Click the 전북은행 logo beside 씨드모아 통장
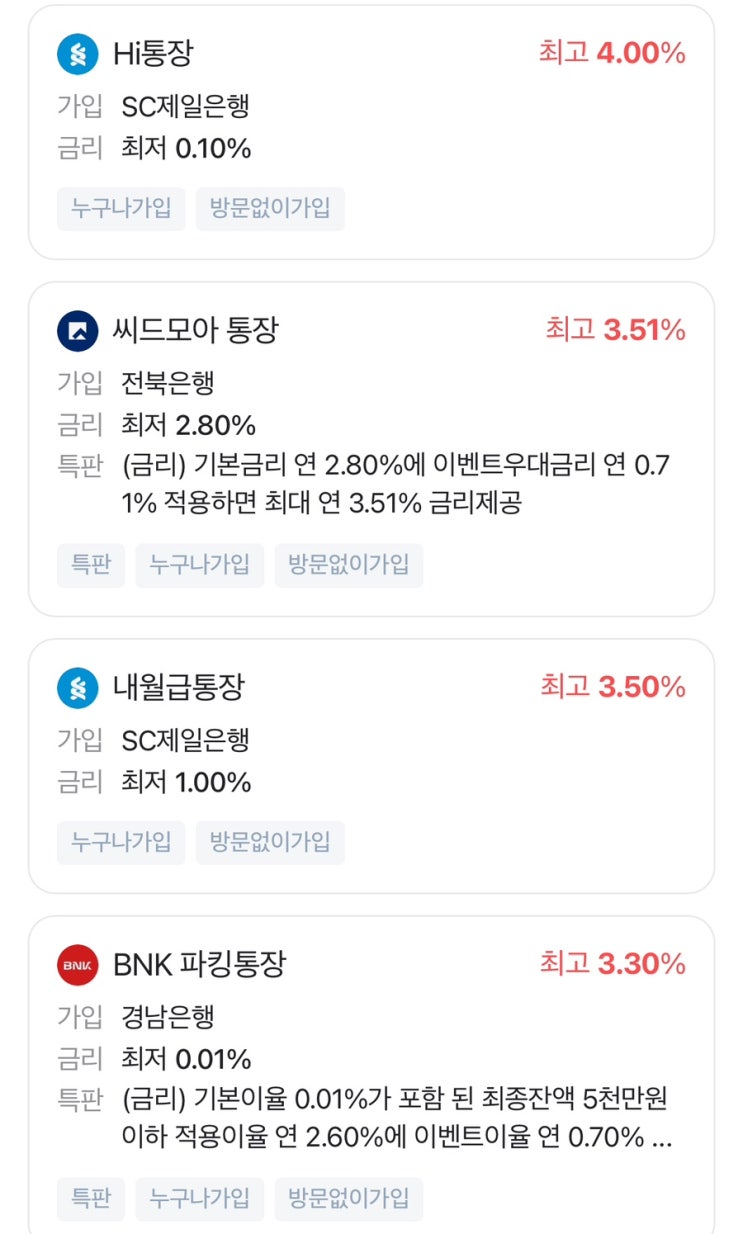 click(78, 331)
